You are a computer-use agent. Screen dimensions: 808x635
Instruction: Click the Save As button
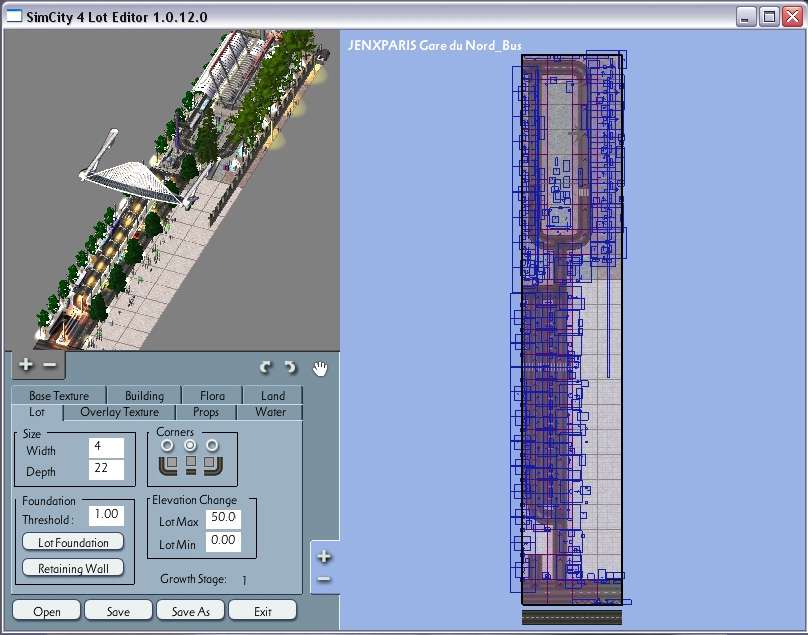pyautogui.click(x=190, y=611)
